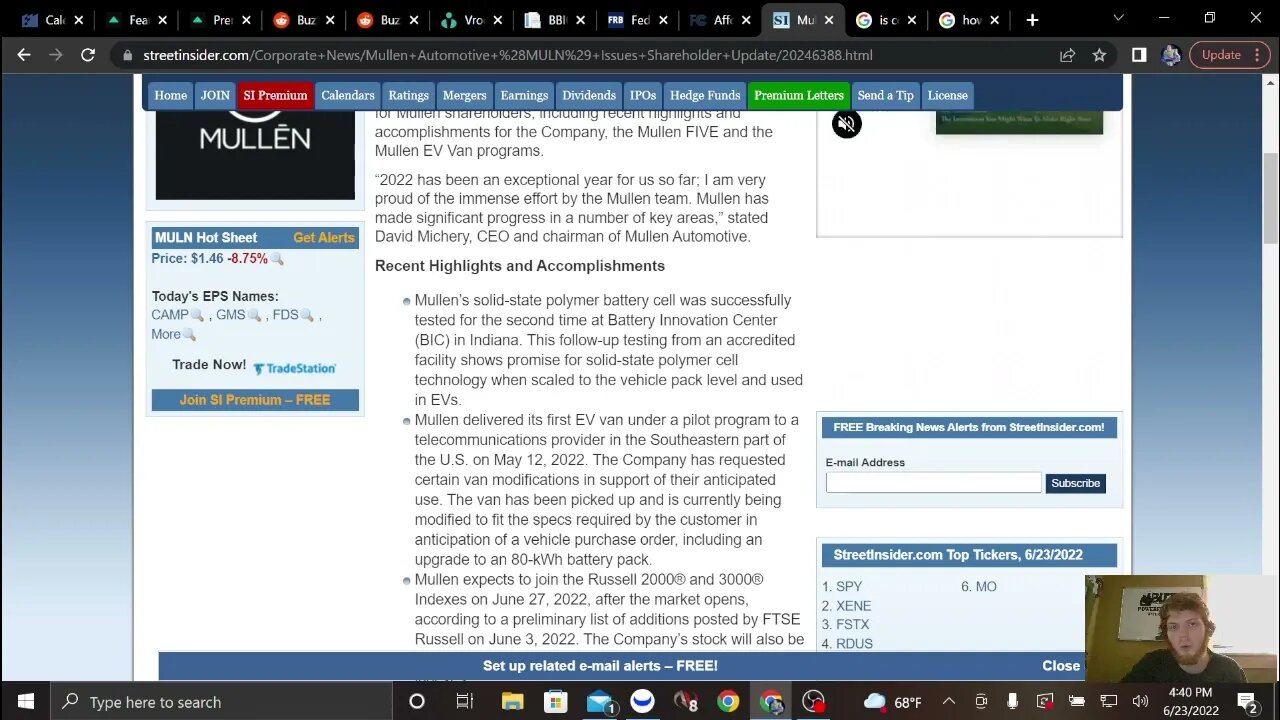Open IPOs nav item
Viewport: 1280px width, 720px height.
[643, 95]
